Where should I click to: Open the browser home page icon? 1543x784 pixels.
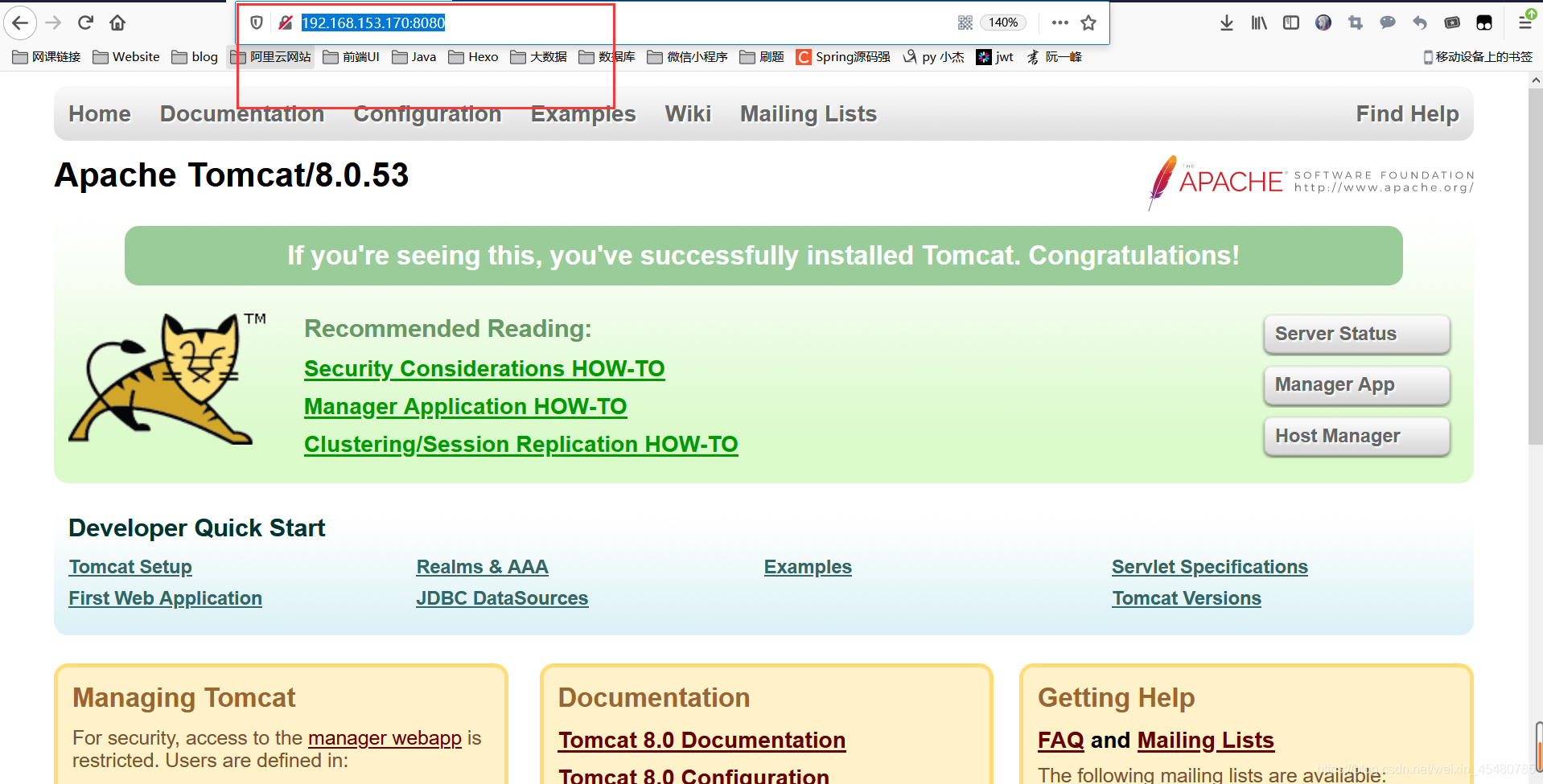click(117, 23)
